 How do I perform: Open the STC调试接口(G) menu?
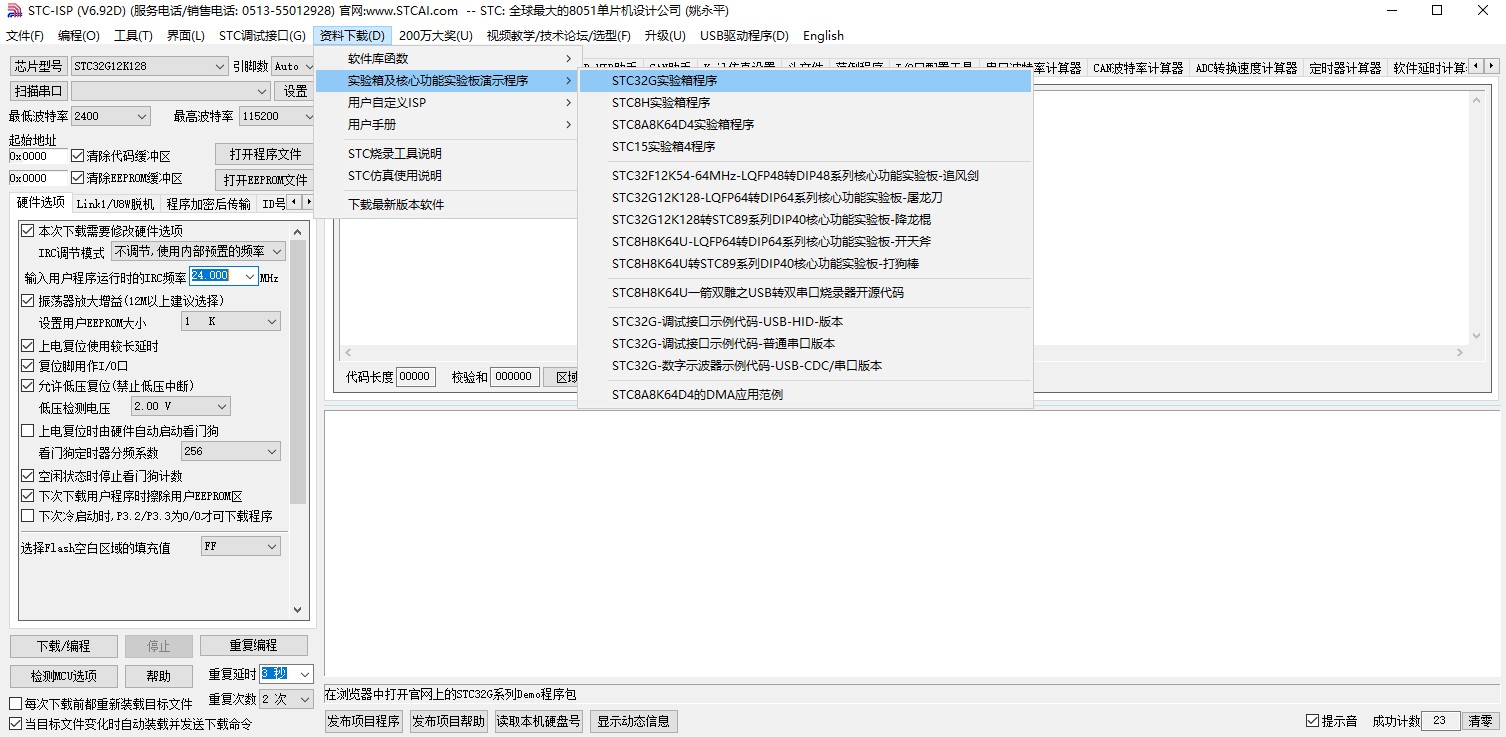click(262, 36)
